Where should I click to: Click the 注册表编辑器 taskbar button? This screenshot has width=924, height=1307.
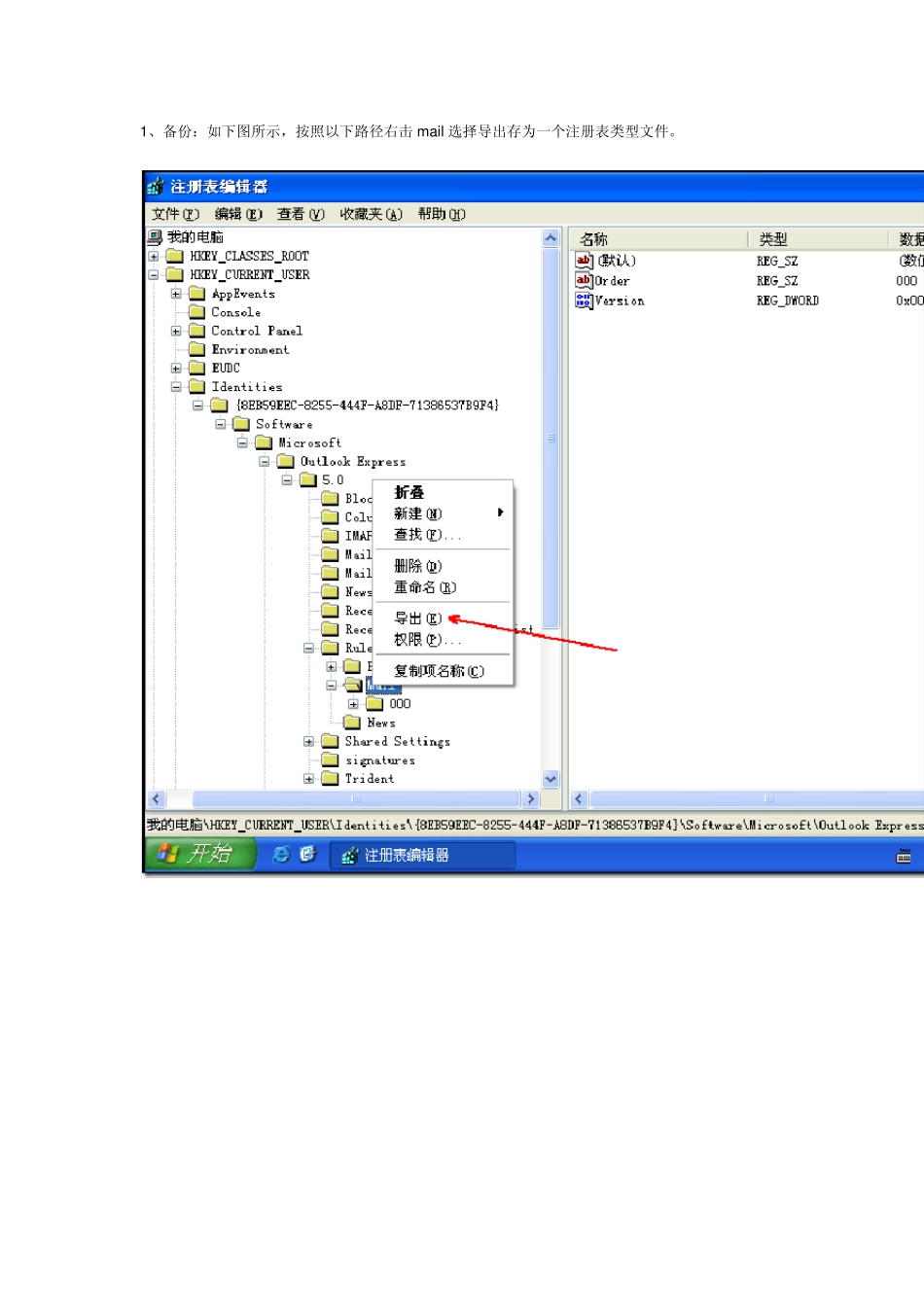click(423, 855)
